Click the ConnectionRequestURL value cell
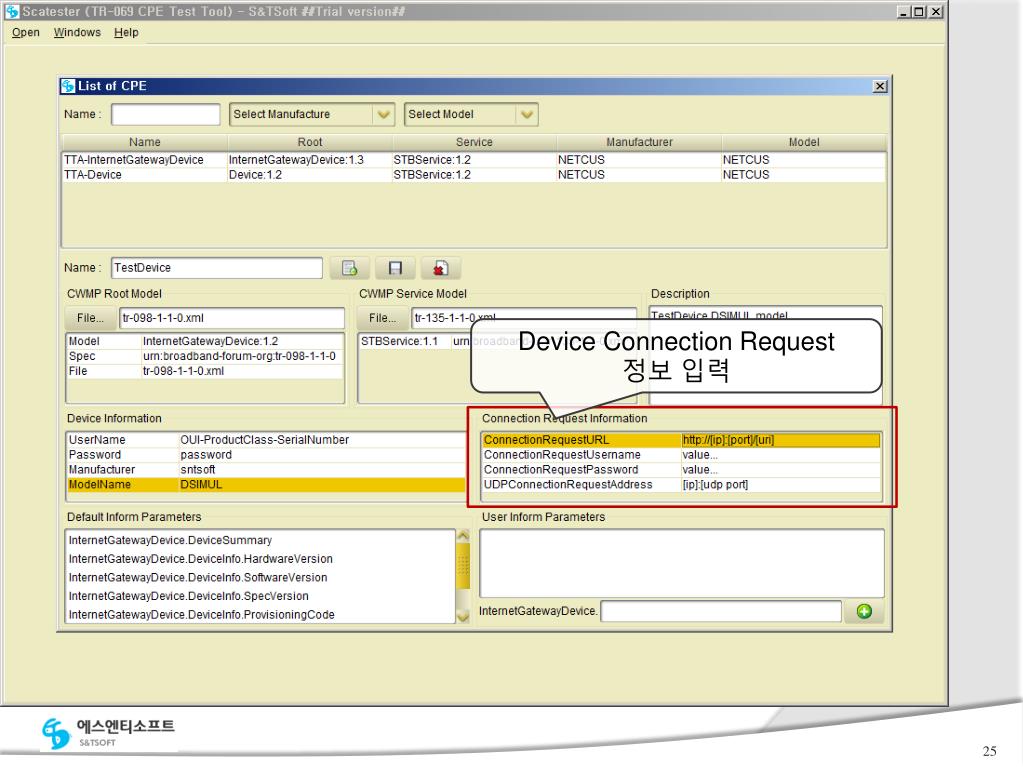The height and width of the screenshot is (767, 1023). coord(779,440)
